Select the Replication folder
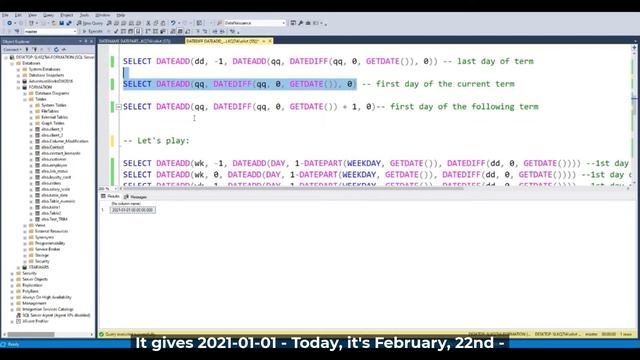Image resolution: width=640 pixels, height=360 pixels. tap(32, 285)
